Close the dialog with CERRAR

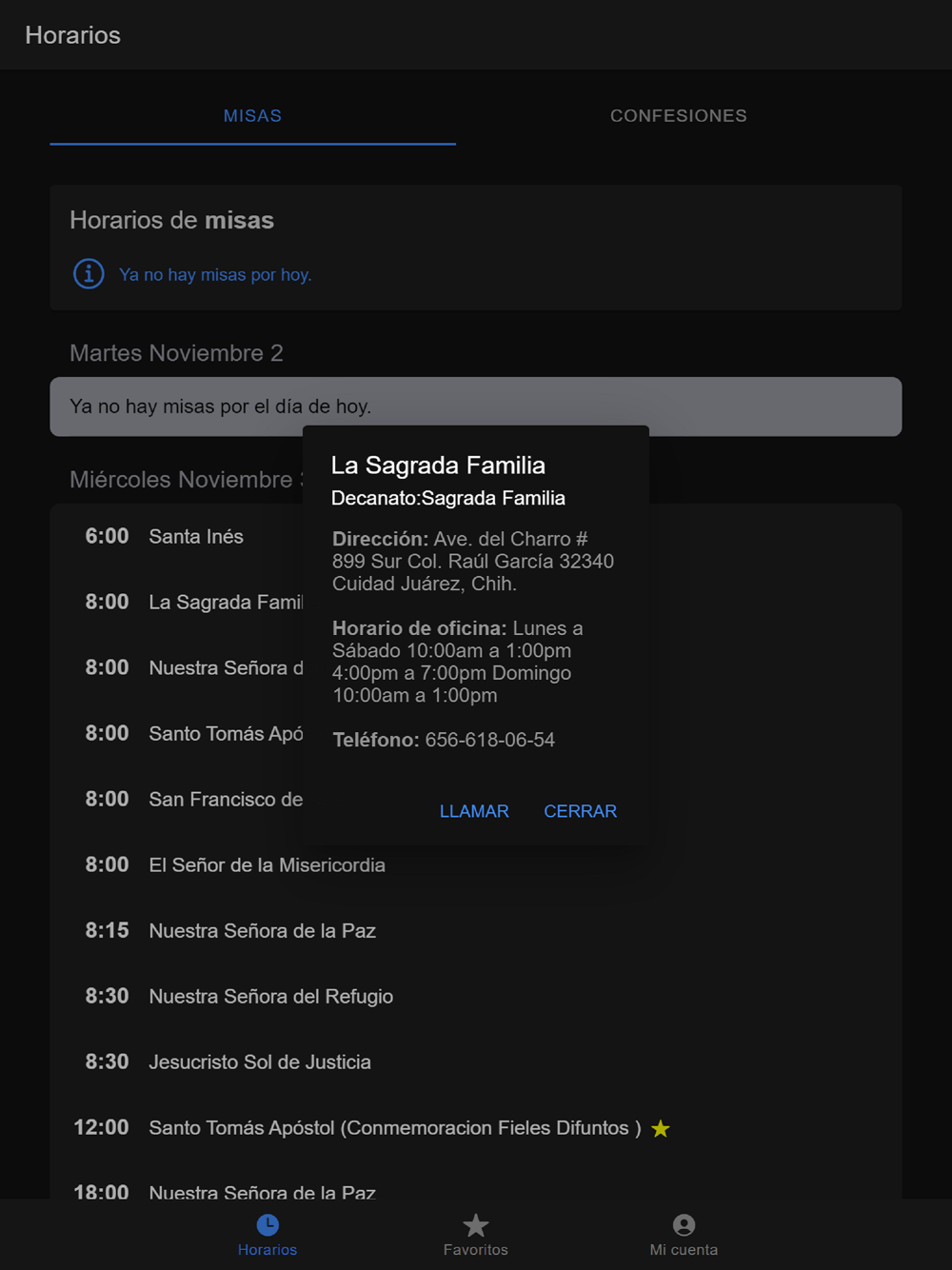(580, 811)
